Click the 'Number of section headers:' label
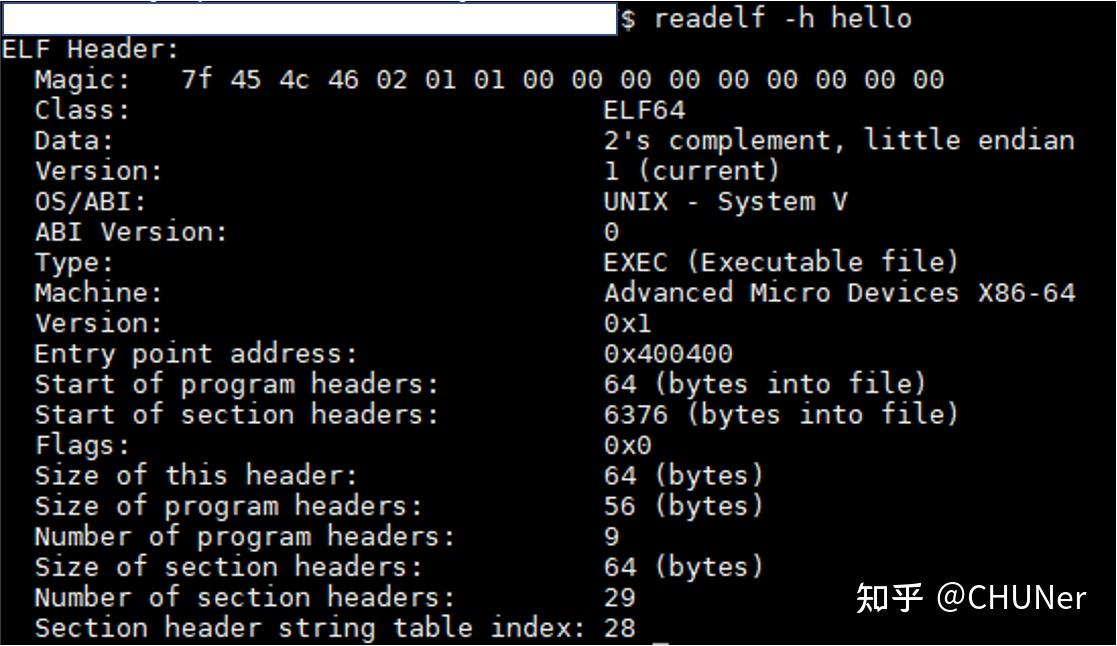The width and height of the screenshot is (1117, 646). pos(244,597)
